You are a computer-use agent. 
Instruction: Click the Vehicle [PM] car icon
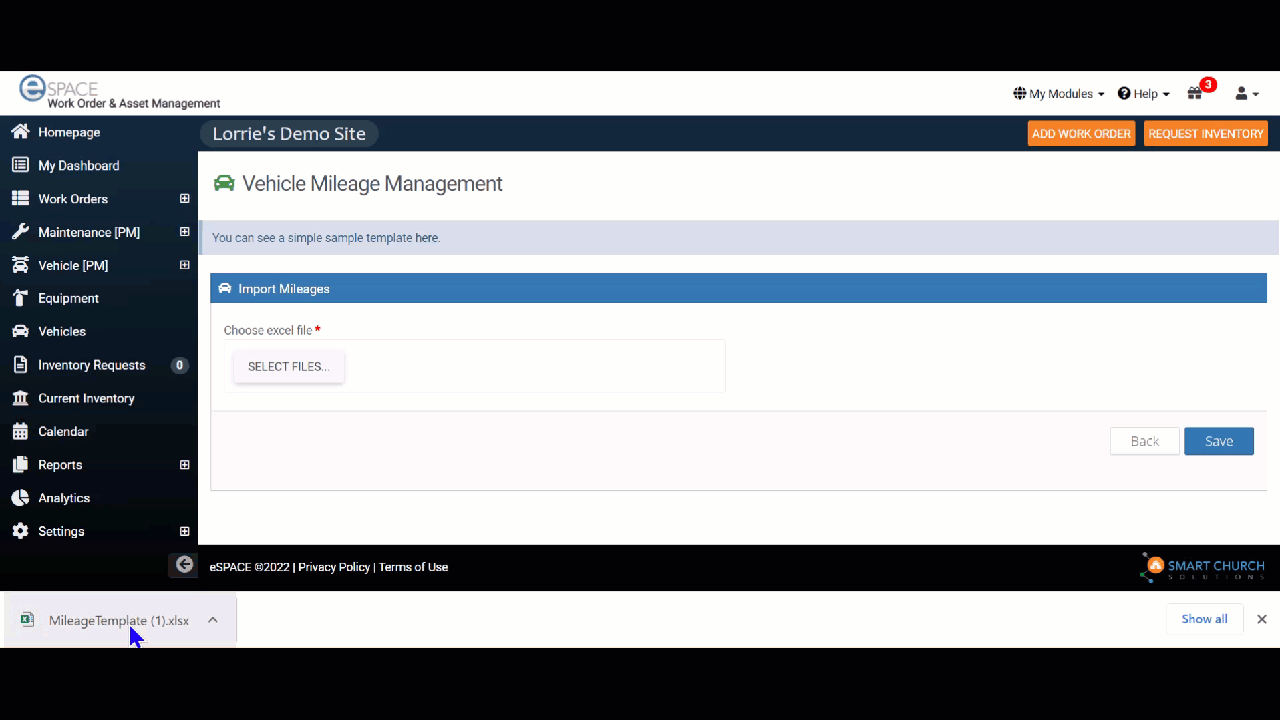click(x=20, y=265)
